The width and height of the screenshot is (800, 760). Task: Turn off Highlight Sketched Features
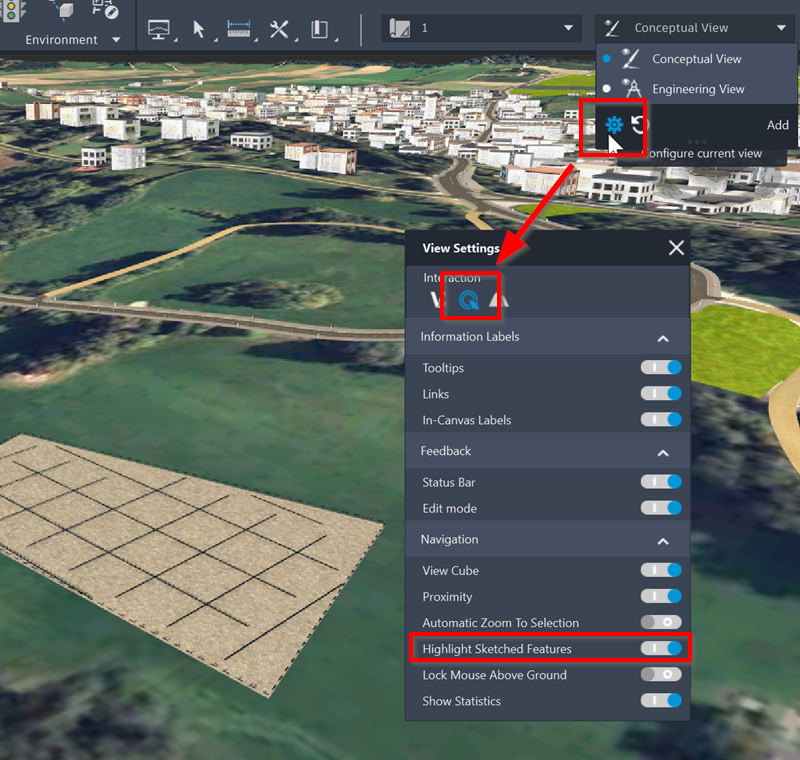[x=661, y=648]
